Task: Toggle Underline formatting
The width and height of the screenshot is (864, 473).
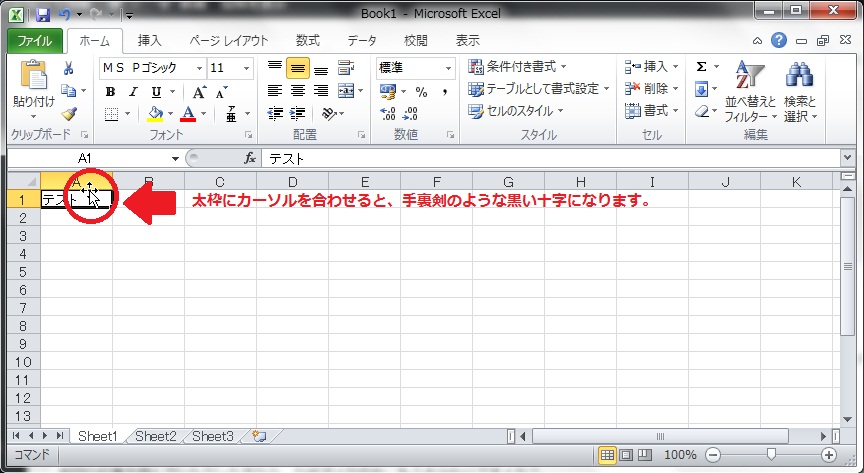Action: pyautogui.click(x=156, y=92)
